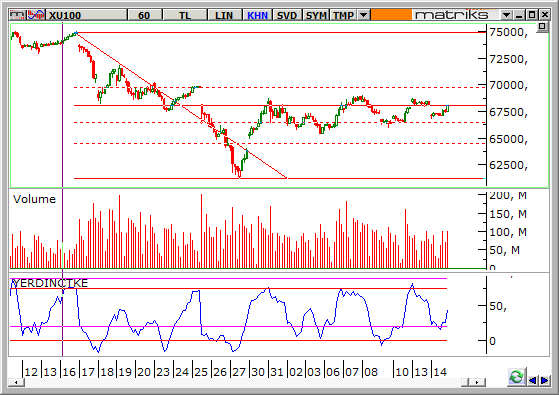Click the date label 14 on time axis
The height and width of the screenshot is (395, 559).
point(440,372)
